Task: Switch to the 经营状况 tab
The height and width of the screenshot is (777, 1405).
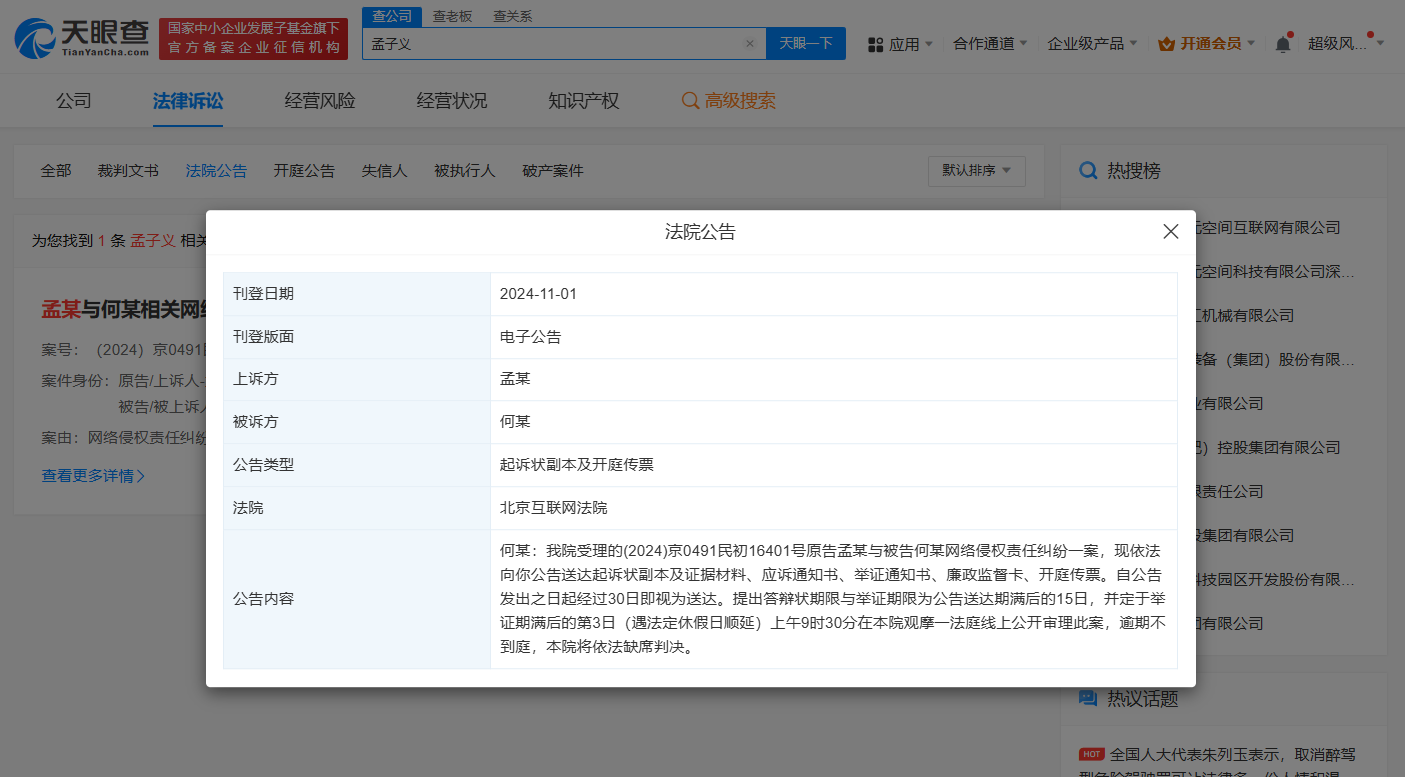Action: click(452, 100)
